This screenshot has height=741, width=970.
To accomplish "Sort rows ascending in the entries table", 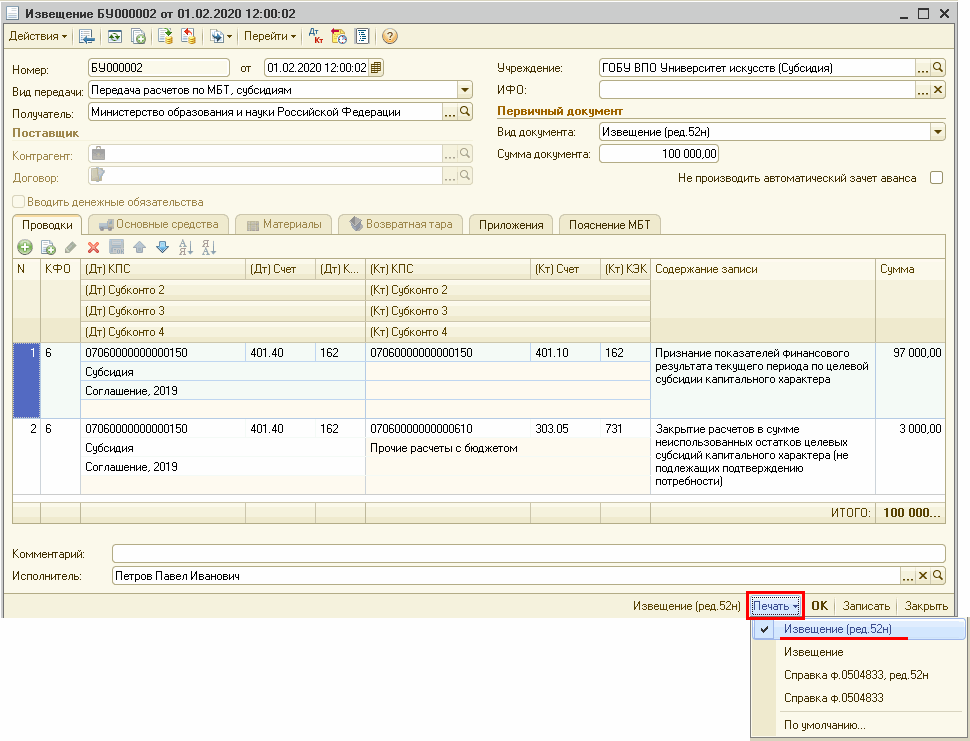I will 185,247.
